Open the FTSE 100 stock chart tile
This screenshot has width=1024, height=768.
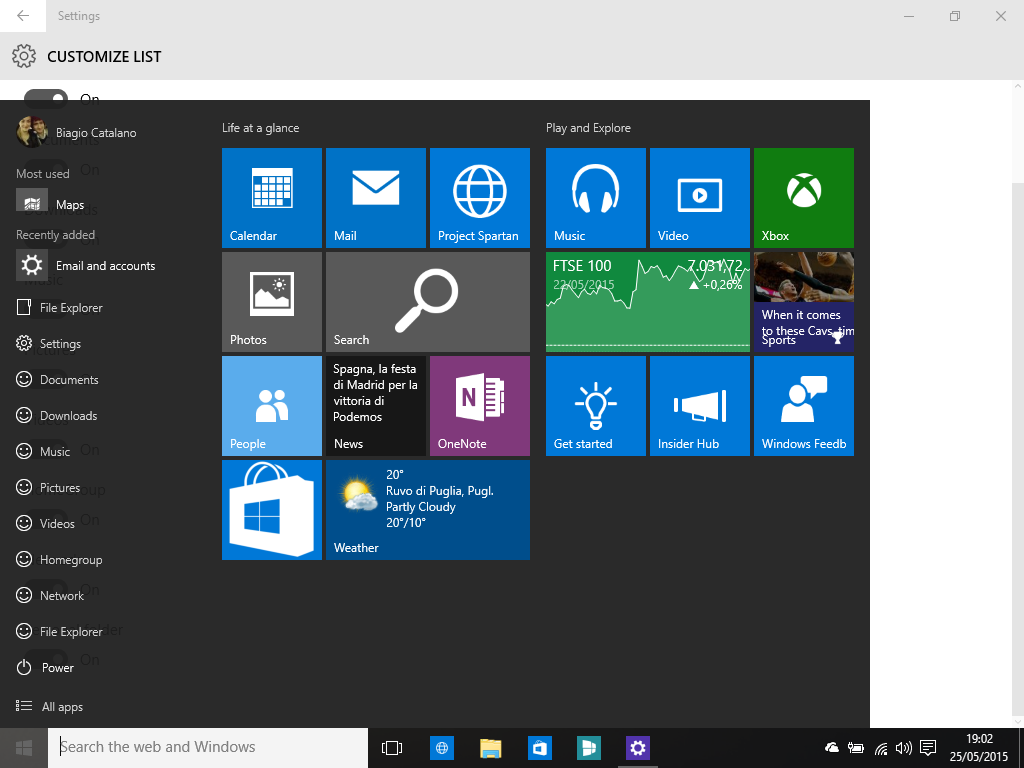[648, 302]
